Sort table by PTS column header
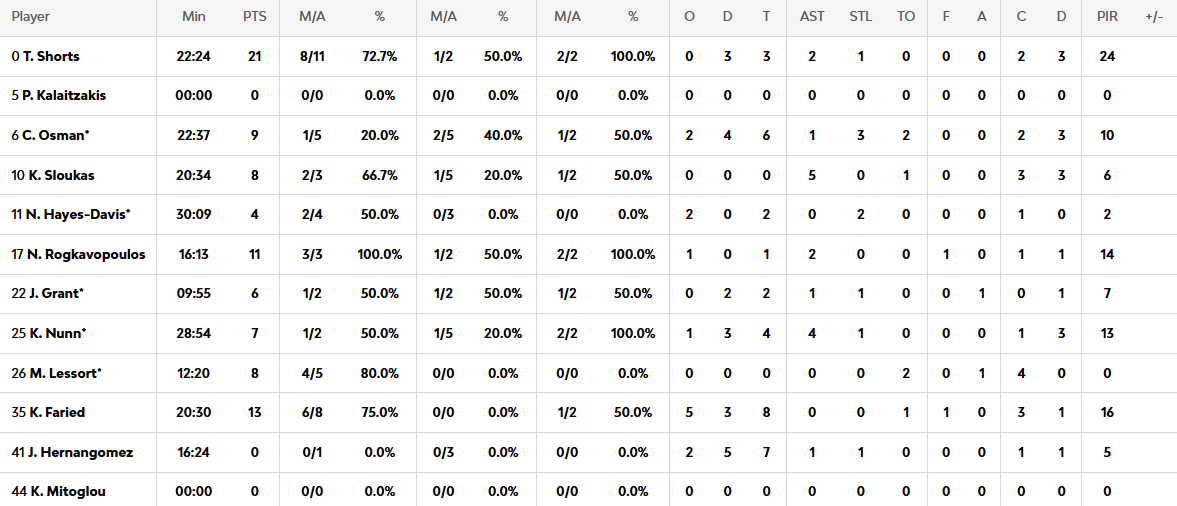The width and height of the screenshot is (1177, 506). point(254,17)
